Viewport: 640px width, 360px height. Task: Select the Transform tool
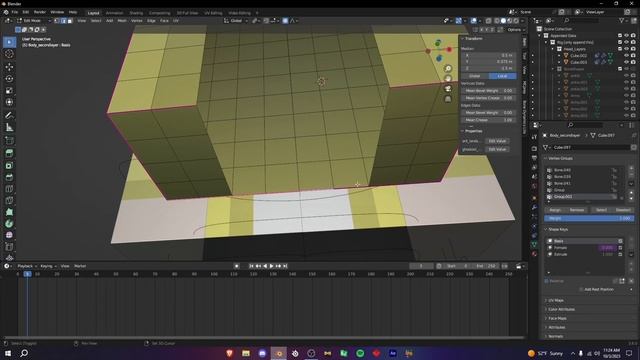9,102
